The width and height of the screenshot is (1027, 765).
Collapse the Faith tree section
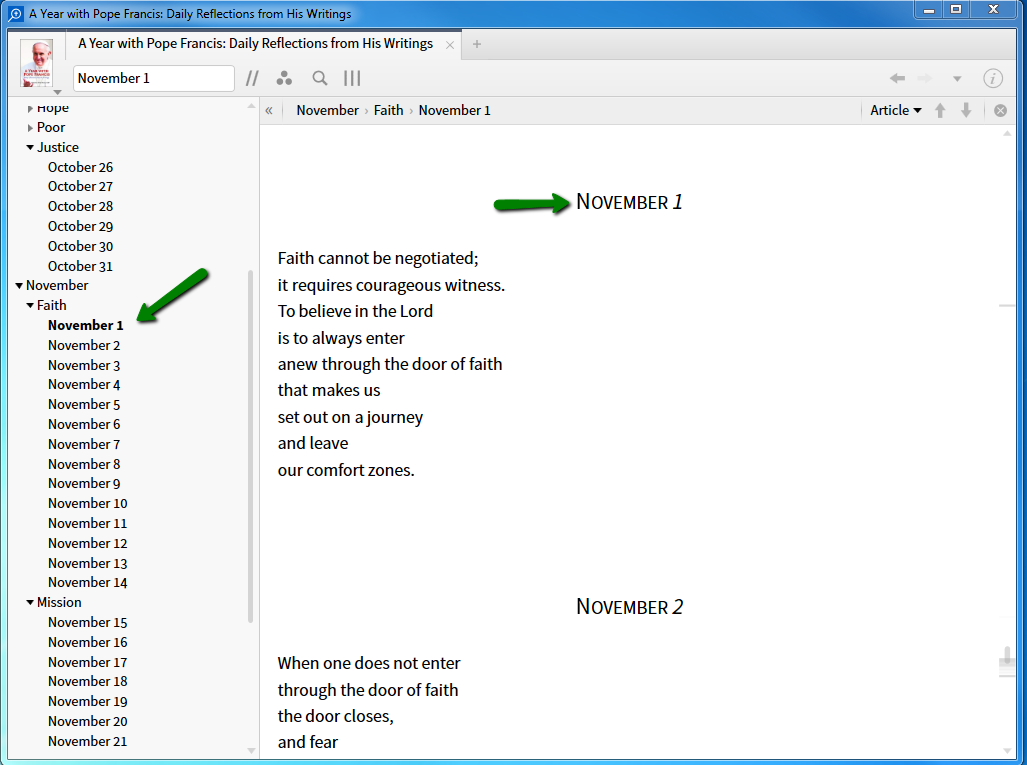[x=30, y=306]
